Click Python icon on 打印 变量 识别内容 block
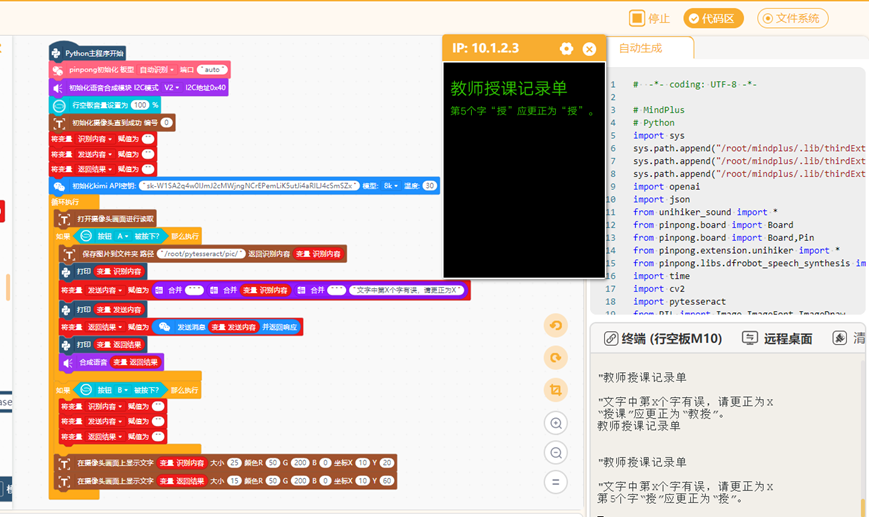The height and width of the screenshot is (517, 869). [x=66, y=272]
